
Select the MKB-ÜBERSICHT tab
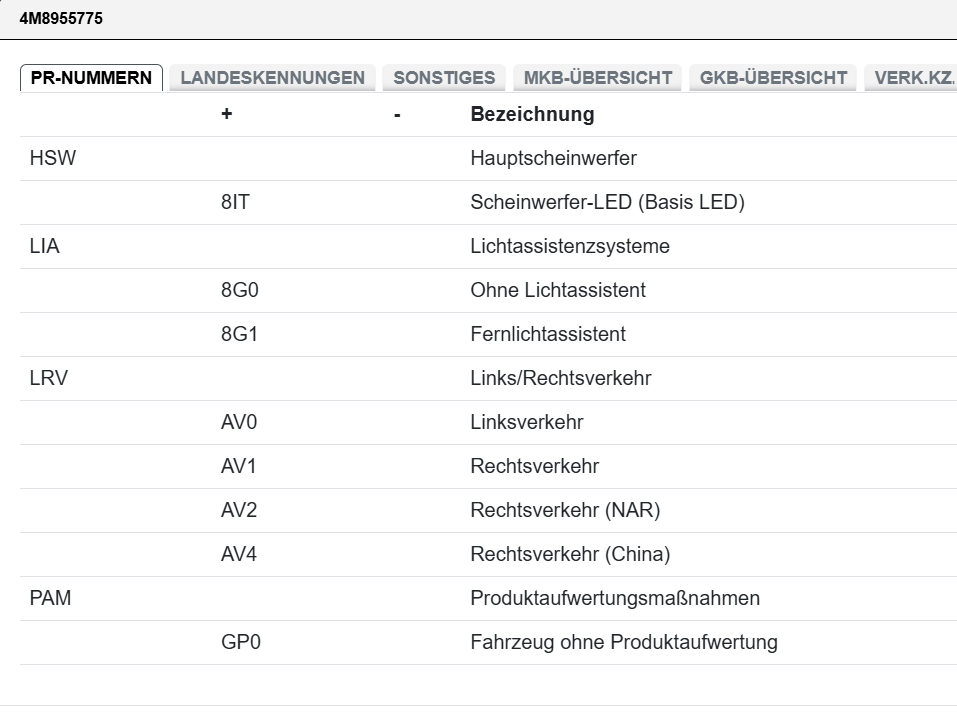click(597, 78)
